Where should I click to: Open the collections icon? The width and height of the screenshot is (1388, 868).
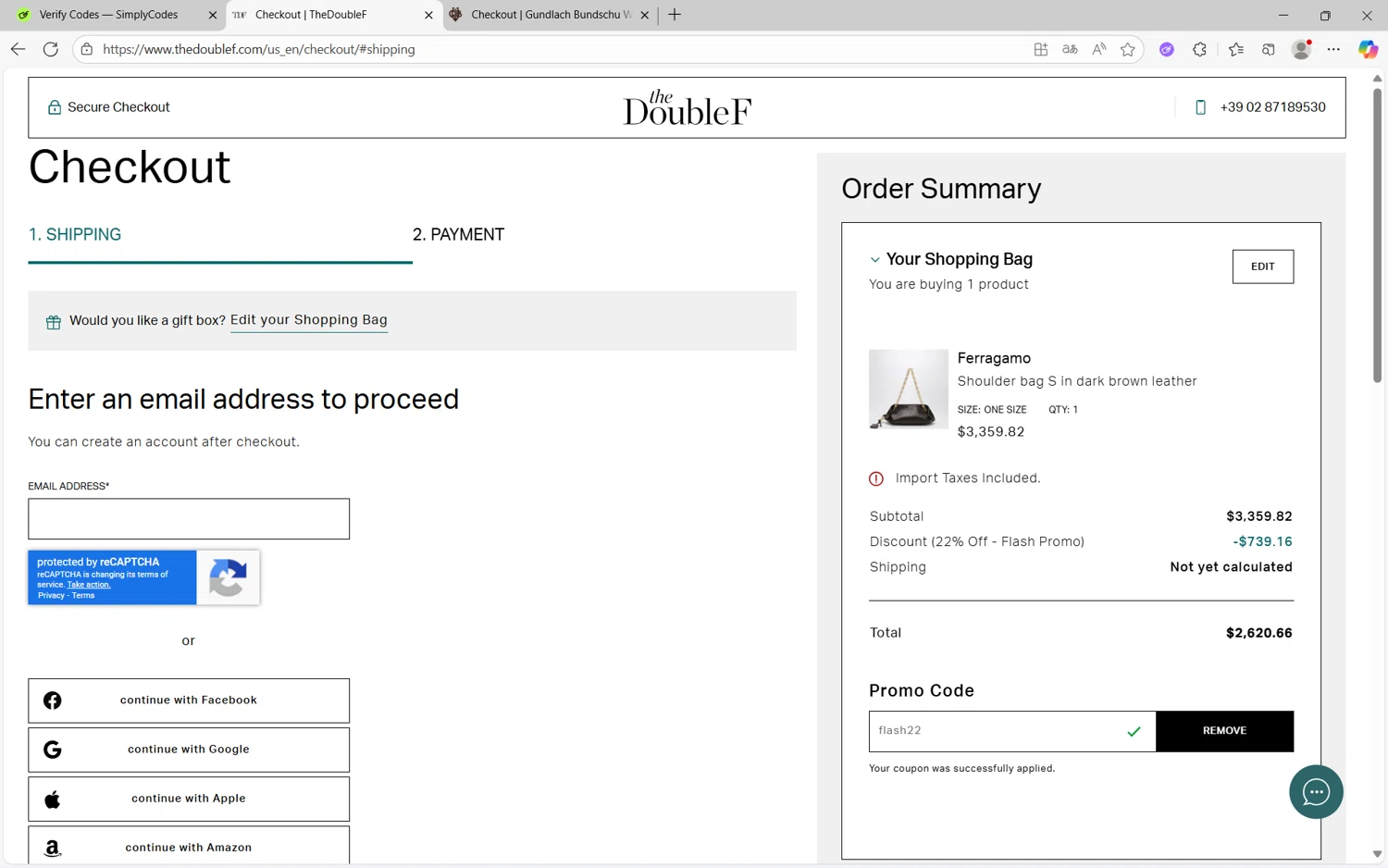pos(1269,49)
